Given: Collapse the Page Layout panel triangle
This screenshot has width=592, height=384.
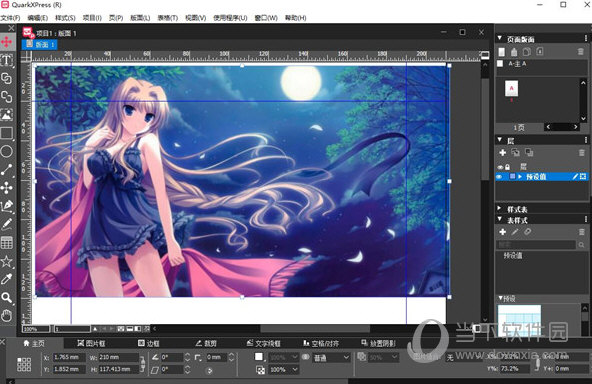Looking at the screenshot, I should (x=500, y=39).
